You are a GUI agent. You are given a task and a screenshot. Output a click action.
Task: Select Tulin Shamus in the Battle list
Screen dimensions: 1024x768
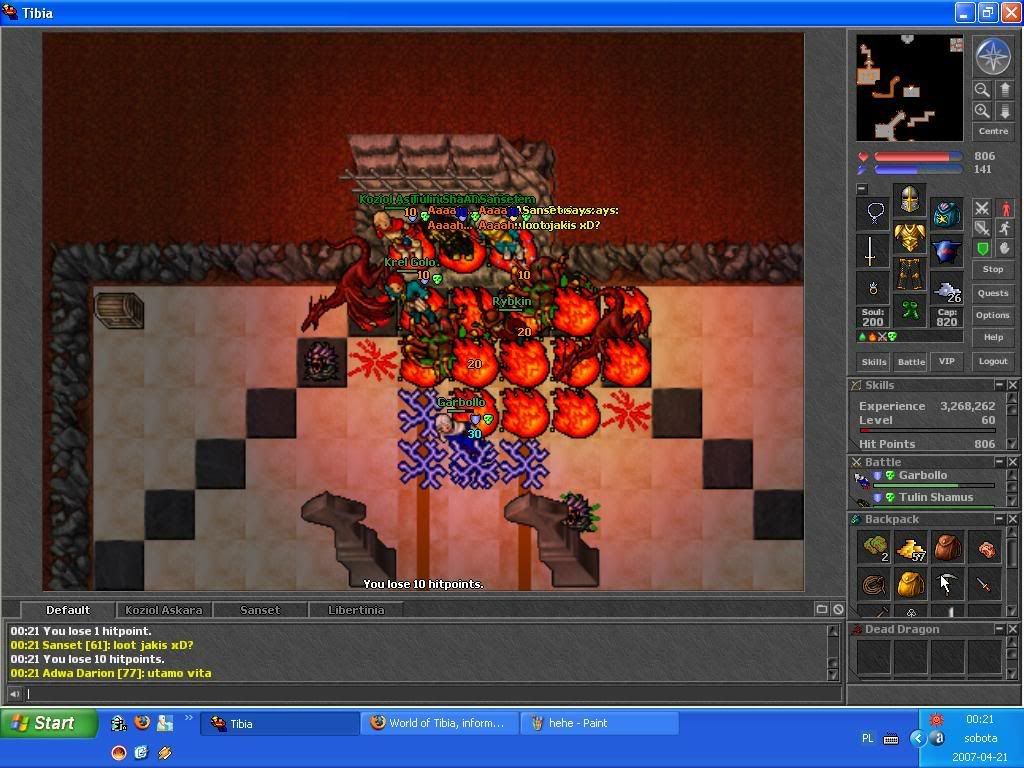(927, 500)
